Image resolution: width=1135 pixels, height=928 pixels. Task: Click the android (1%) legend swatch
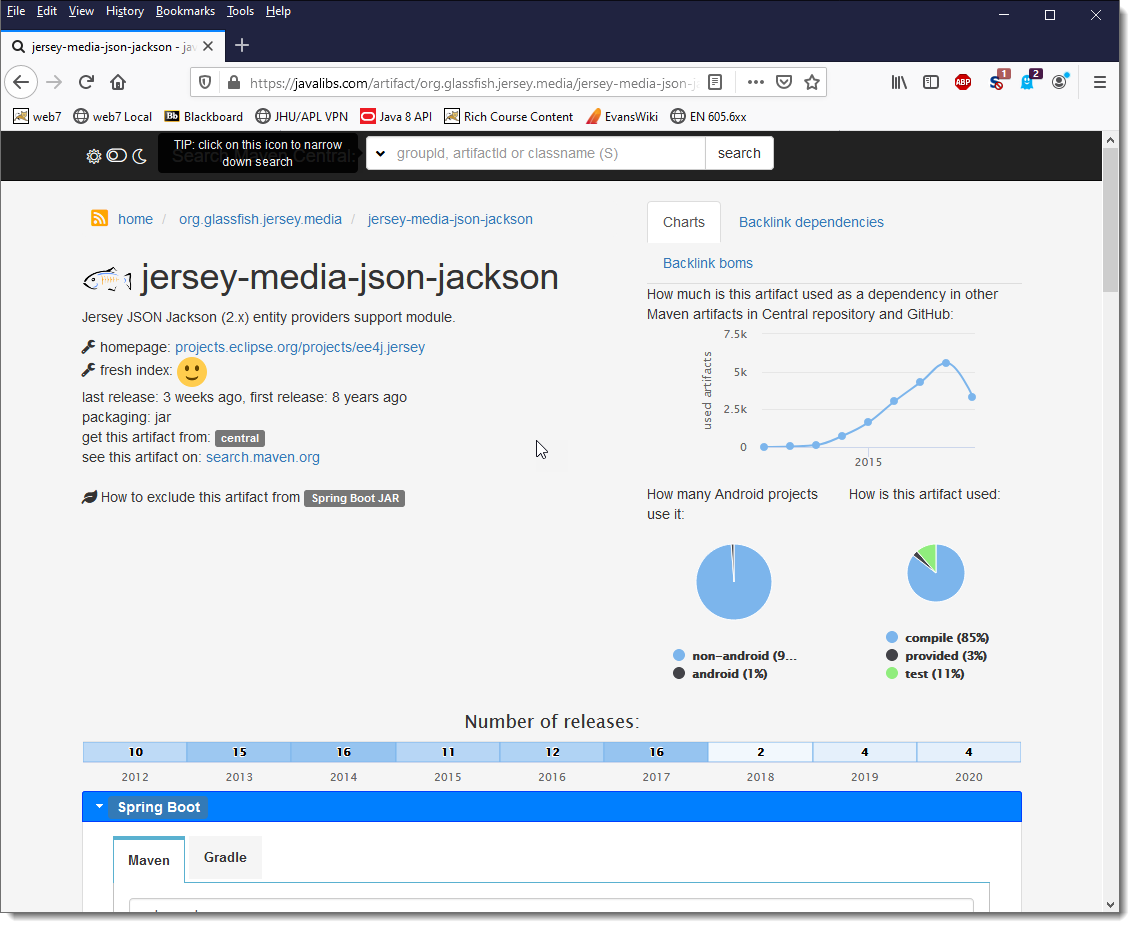coord(679,673)
